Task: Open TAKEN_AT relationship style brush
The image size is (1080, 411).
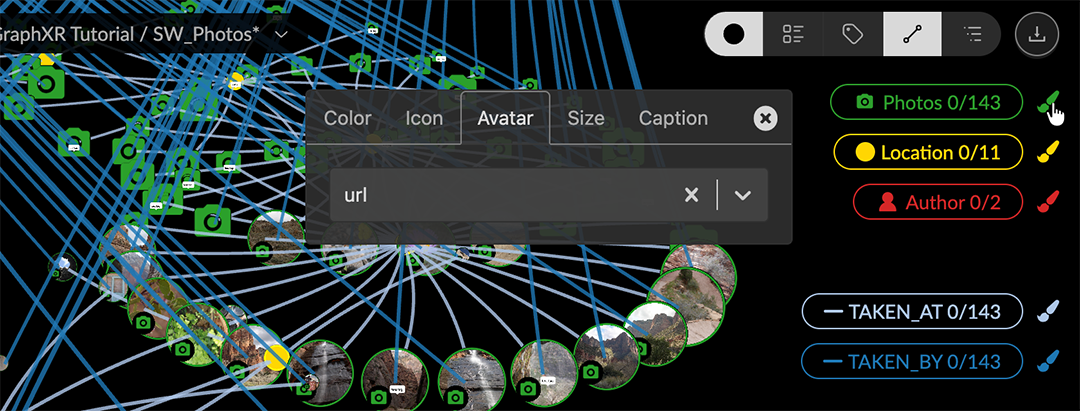Action: (x=1046, y=312)
